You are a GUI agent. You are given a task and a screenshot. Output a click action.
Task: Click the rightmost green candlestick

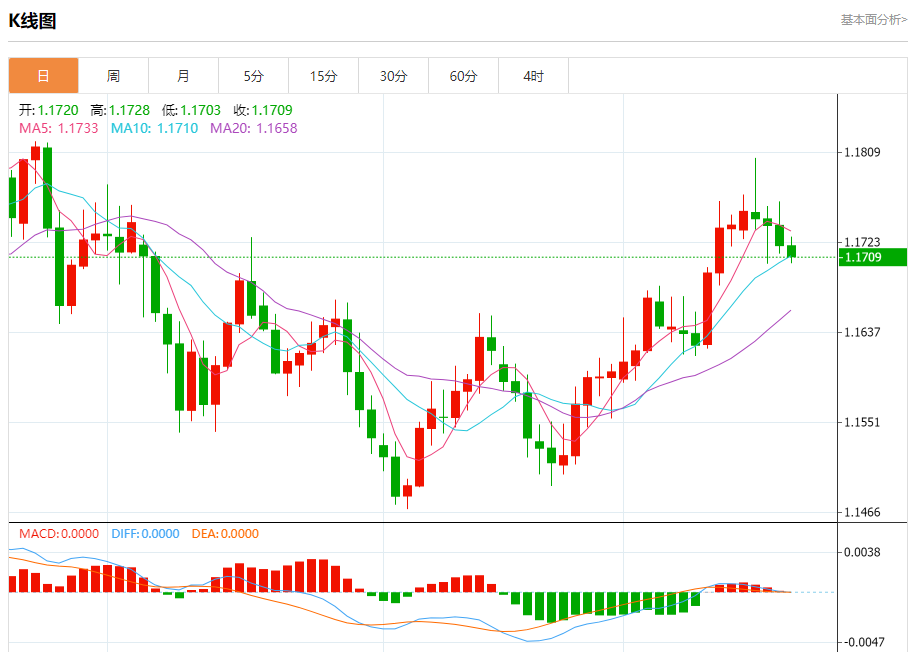coord(792,251)
